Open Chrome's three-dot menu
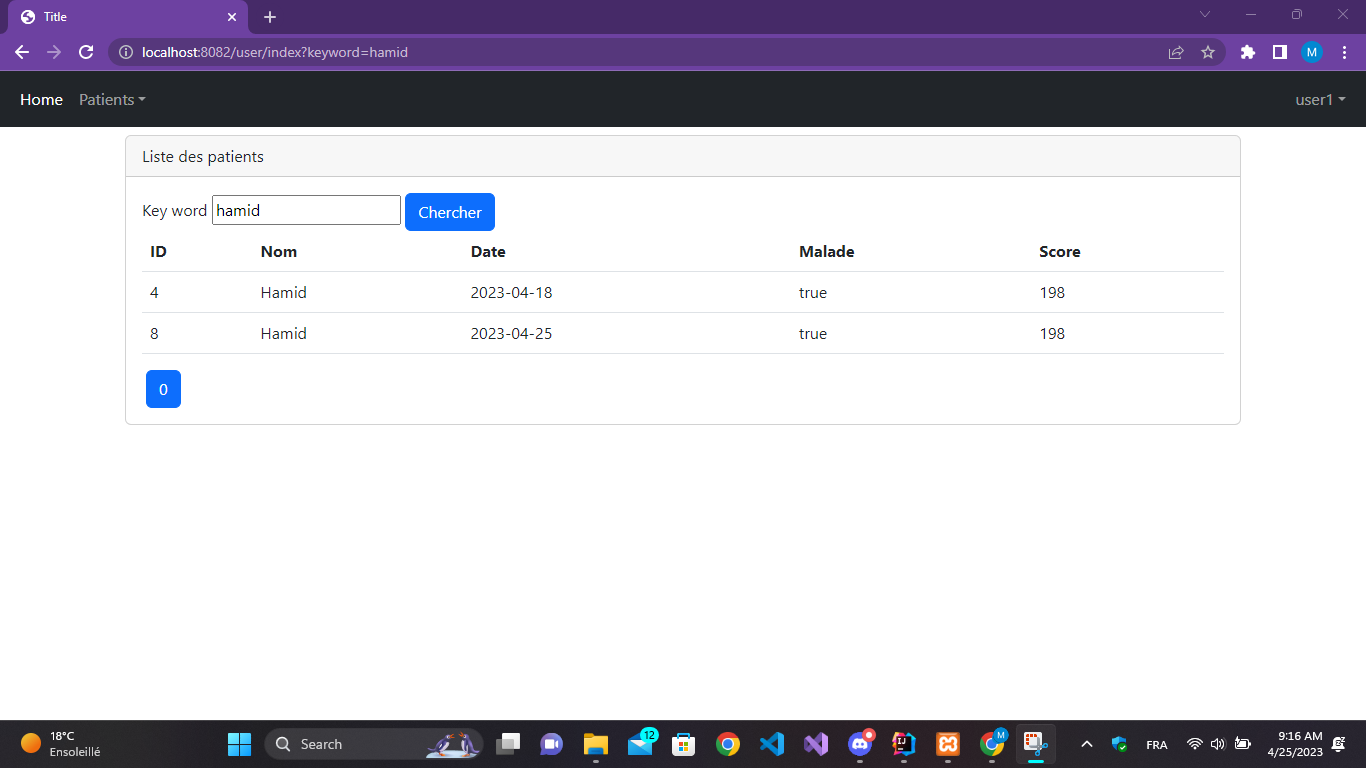Screen dimensions: 1366x768 pos(1345,52)
